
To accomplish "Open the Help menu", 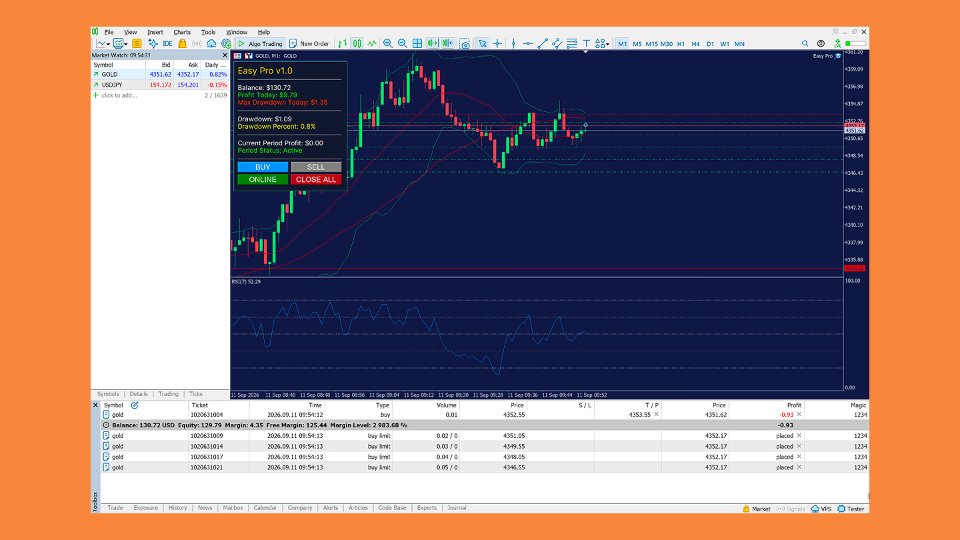I will click(263, 32).
